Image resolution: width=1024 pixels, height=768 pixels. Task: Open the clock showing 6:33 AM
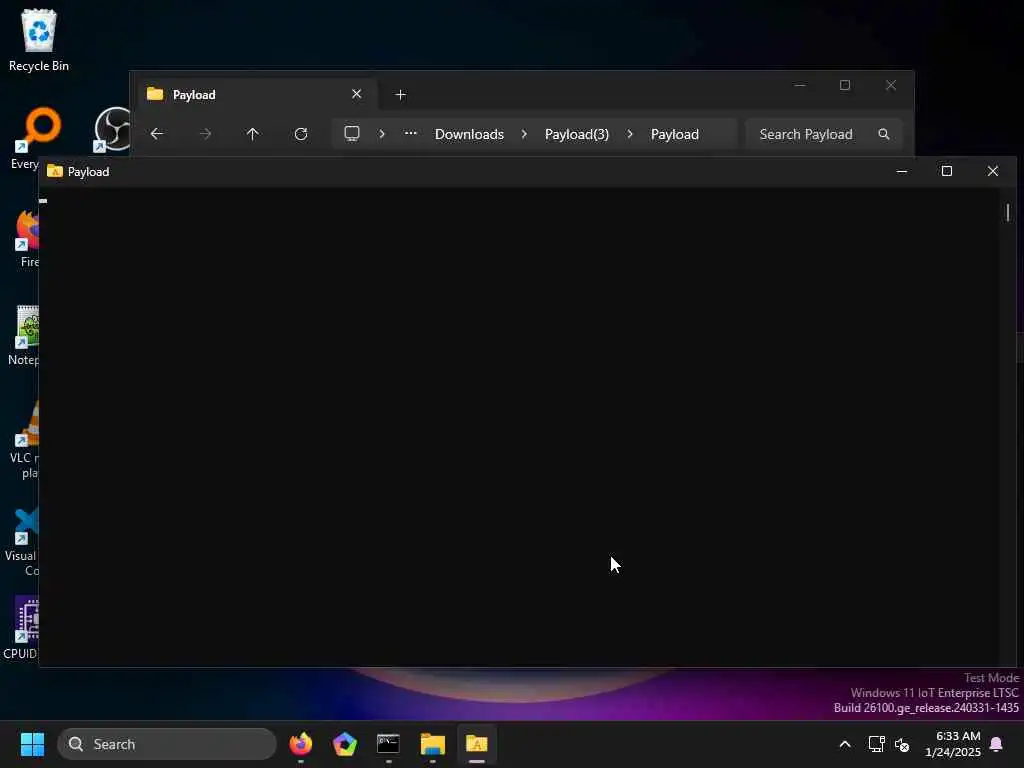click(x=953, y=744)
